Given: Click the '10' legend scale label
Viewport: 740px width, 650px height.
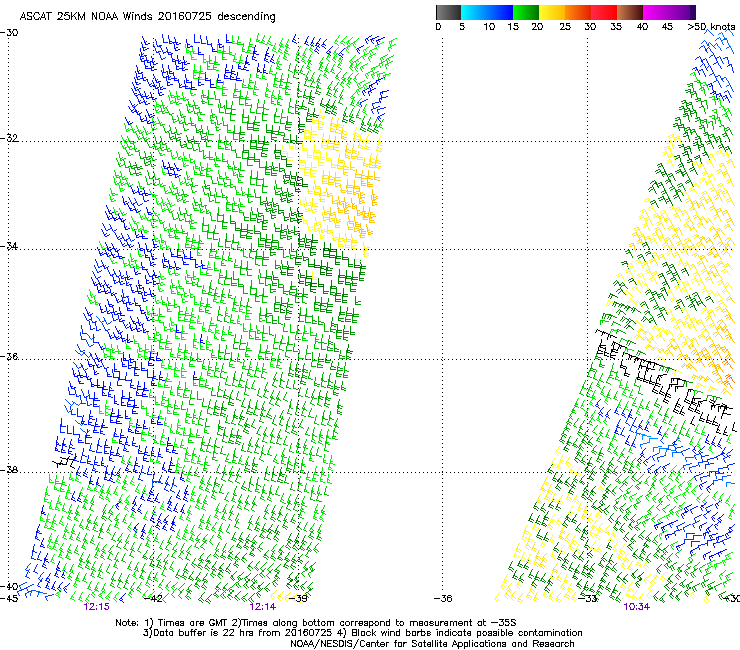Looking at the screenshot, I should click(x=489, y=27).
